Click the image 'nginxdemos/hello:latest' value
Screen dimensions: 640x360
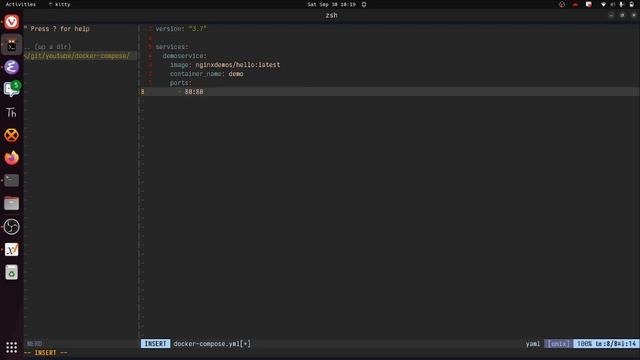pyautogui.click(x=238, y=64)
